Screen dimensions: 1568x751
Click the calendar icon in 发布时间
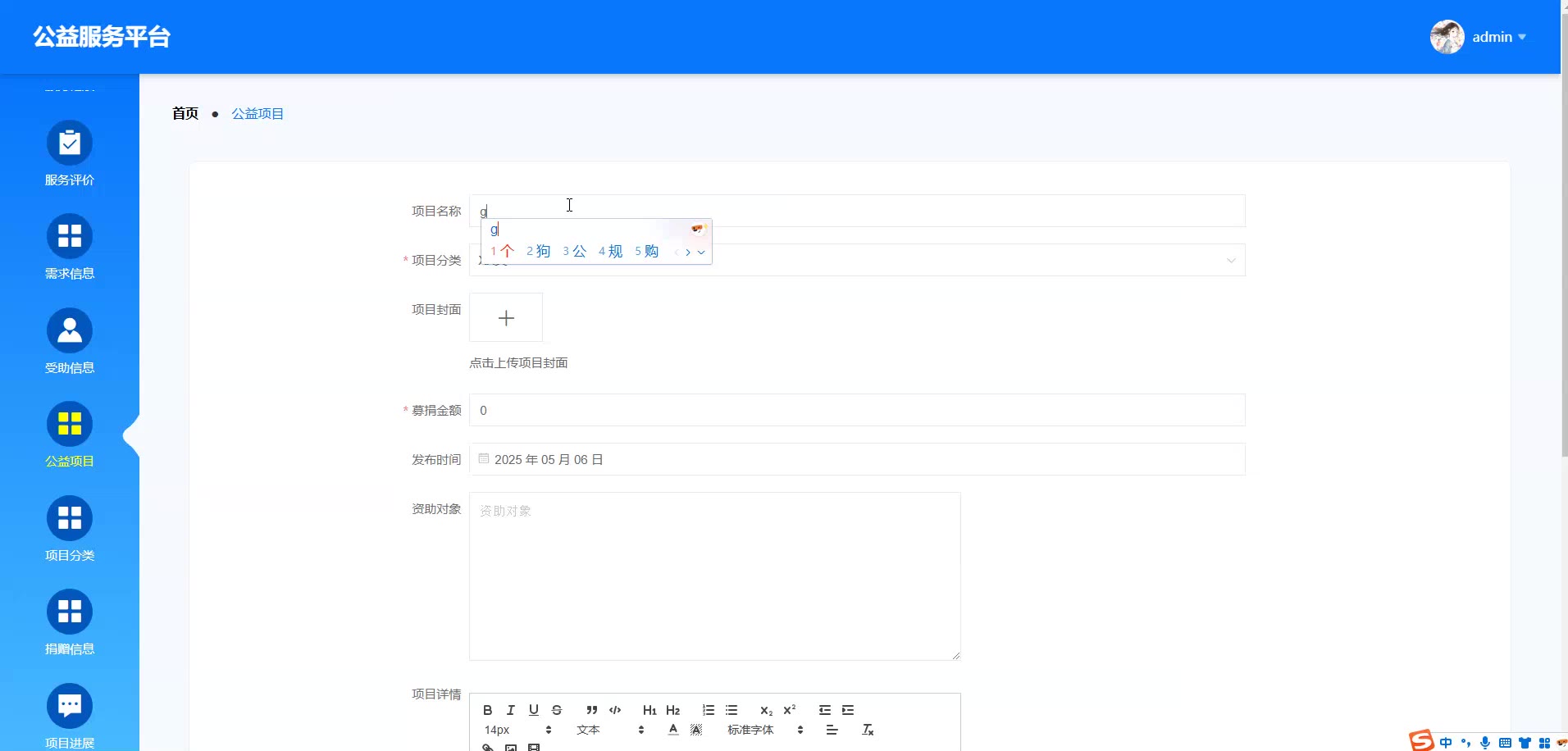pos(484,458)
